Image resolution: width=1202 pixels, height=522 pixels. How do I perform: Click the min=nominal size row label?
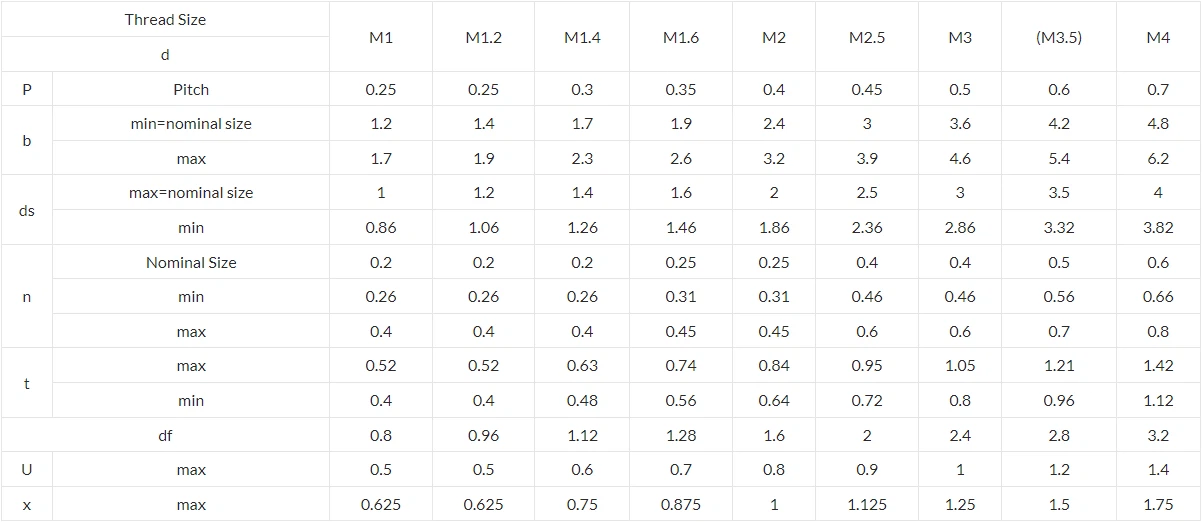coord(191,124)
